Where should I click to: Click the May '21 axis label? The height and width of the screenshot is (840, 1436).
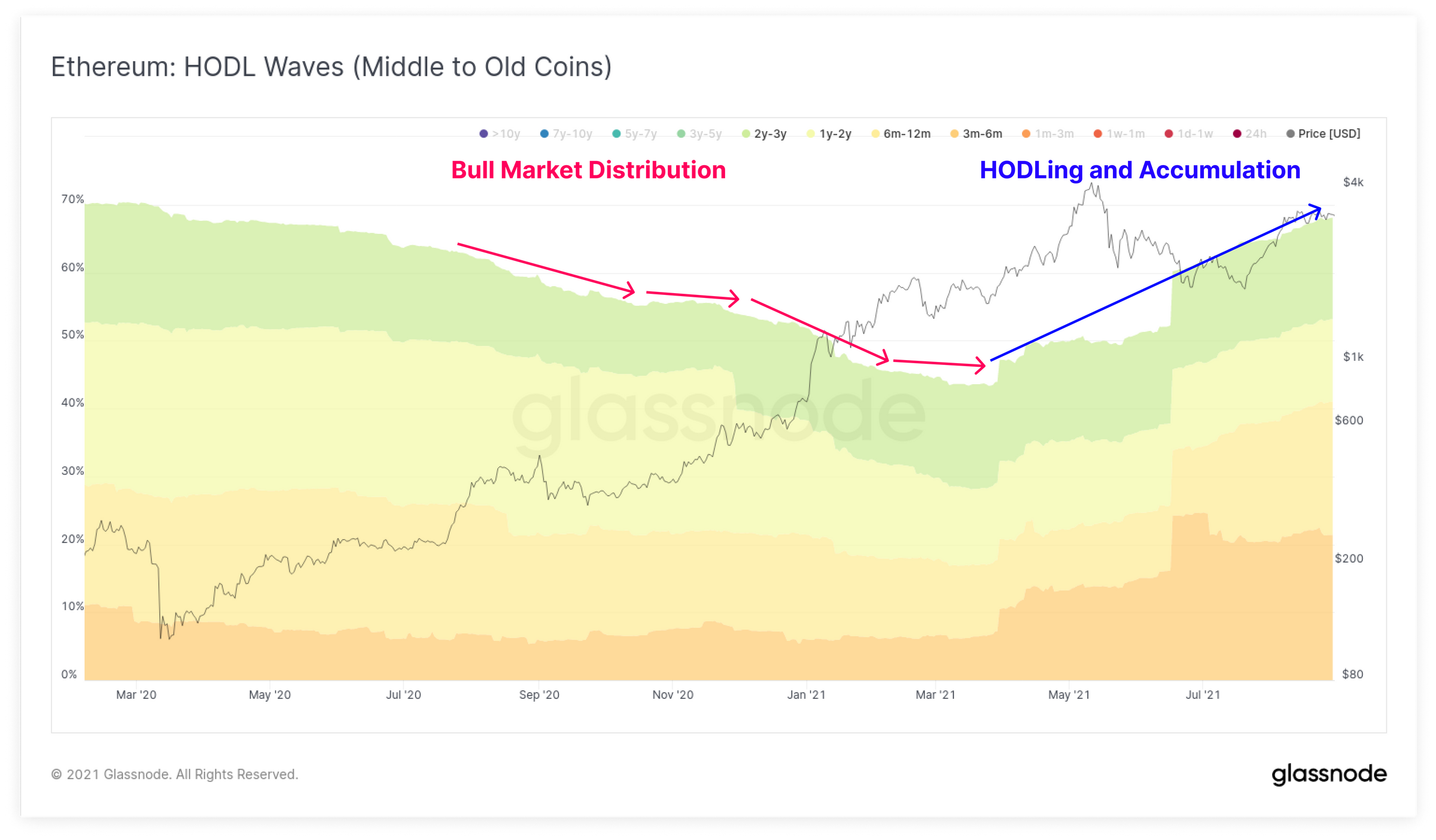click(x=1069, y=695)
